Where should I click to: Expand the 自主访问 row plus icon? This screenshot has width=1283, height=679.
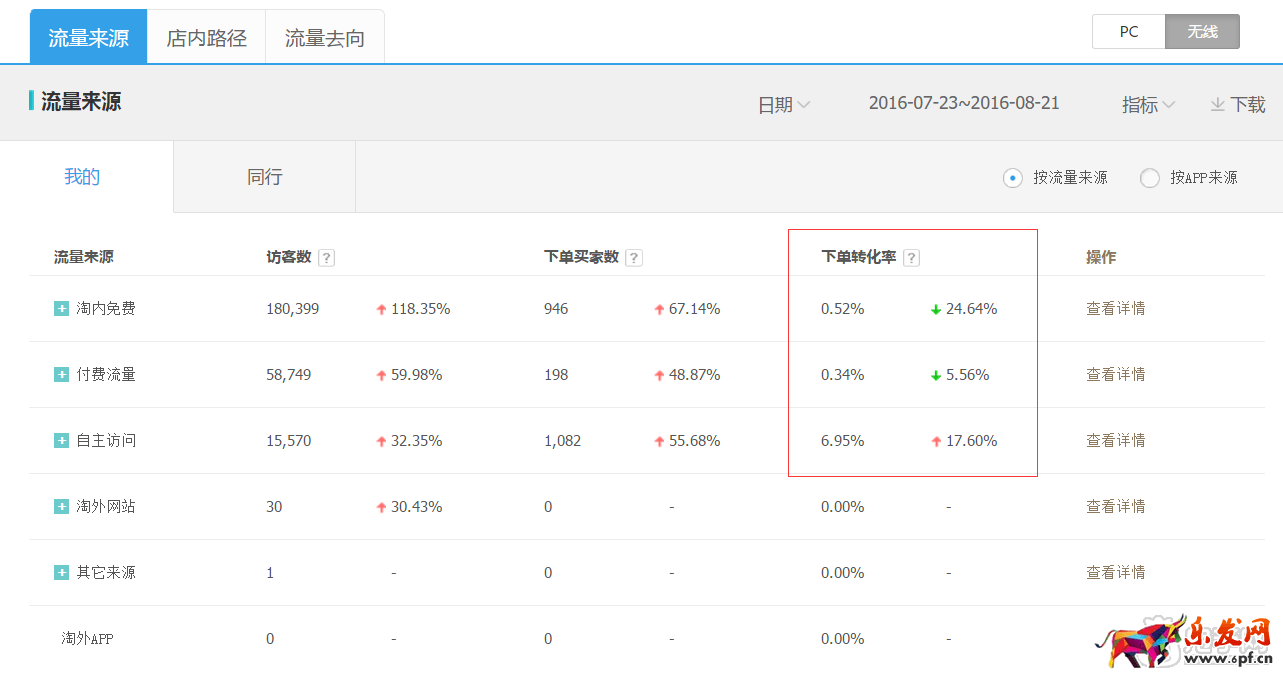[x=62, y=441]
